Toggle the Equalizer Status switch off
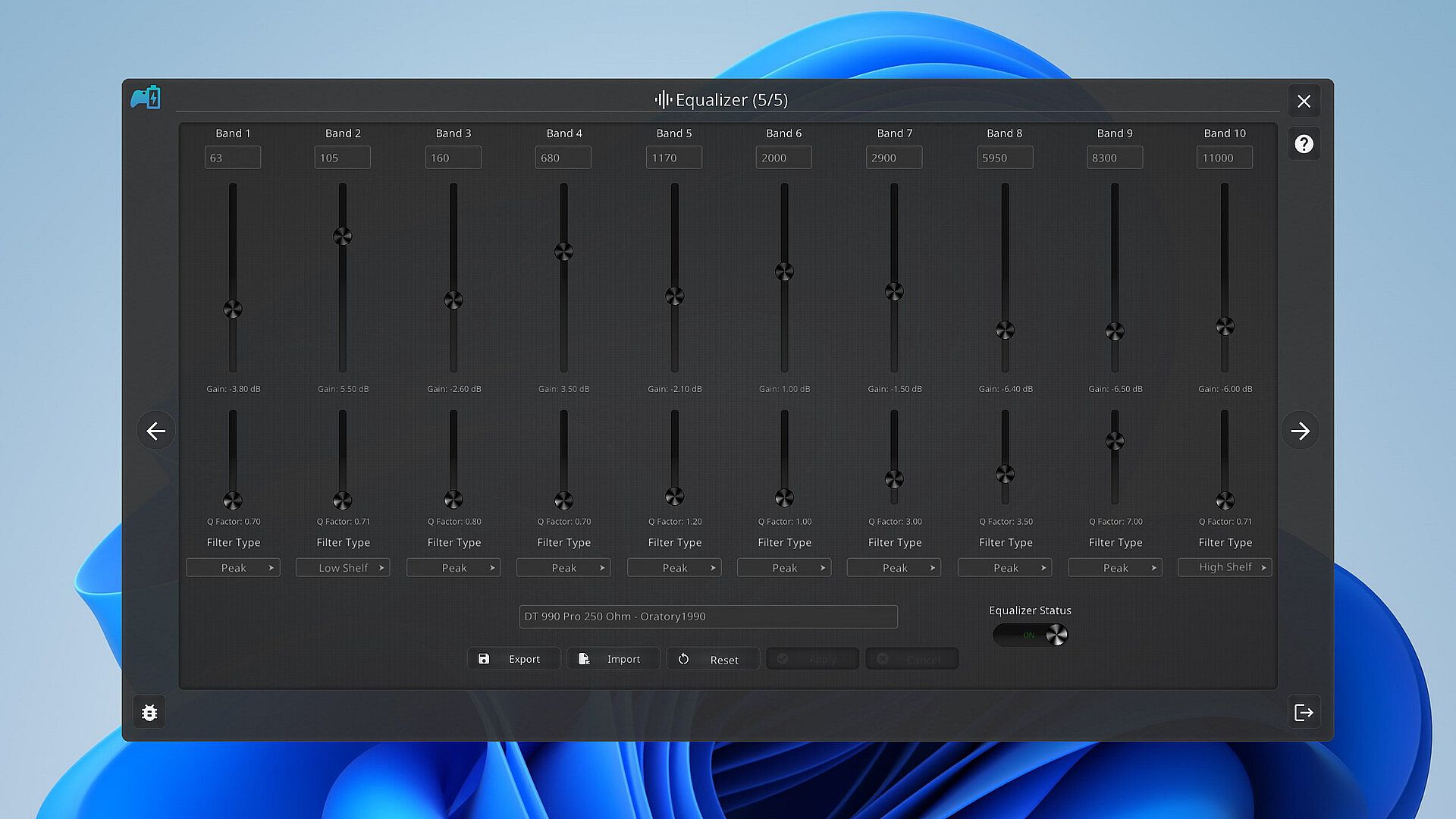Viewport: 1456px width, 819px height. pos(1031,635)
